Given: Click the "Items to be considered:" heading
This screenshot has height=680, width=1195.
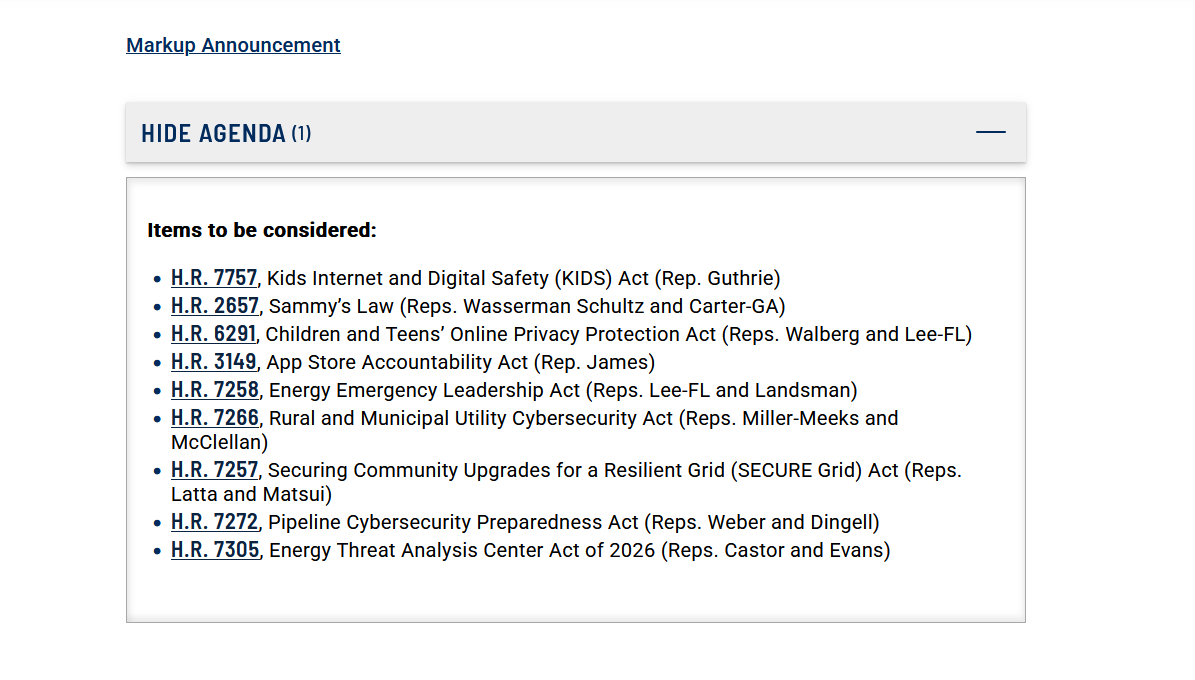Looking at the screenshot, I should click(262, 230).
